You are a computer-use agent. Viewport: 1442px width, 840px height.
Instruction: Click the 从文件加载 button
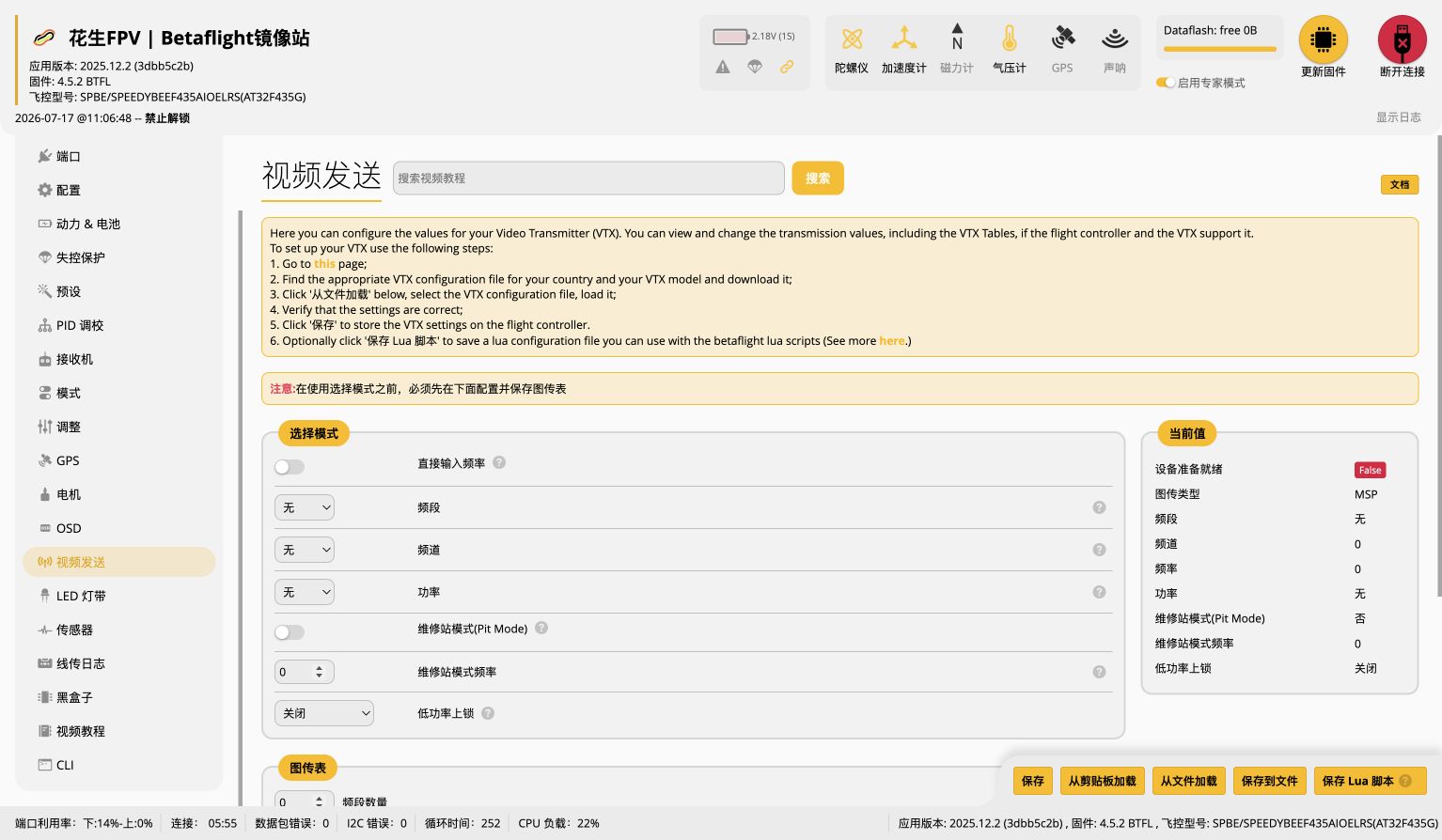pos(1188,781)
